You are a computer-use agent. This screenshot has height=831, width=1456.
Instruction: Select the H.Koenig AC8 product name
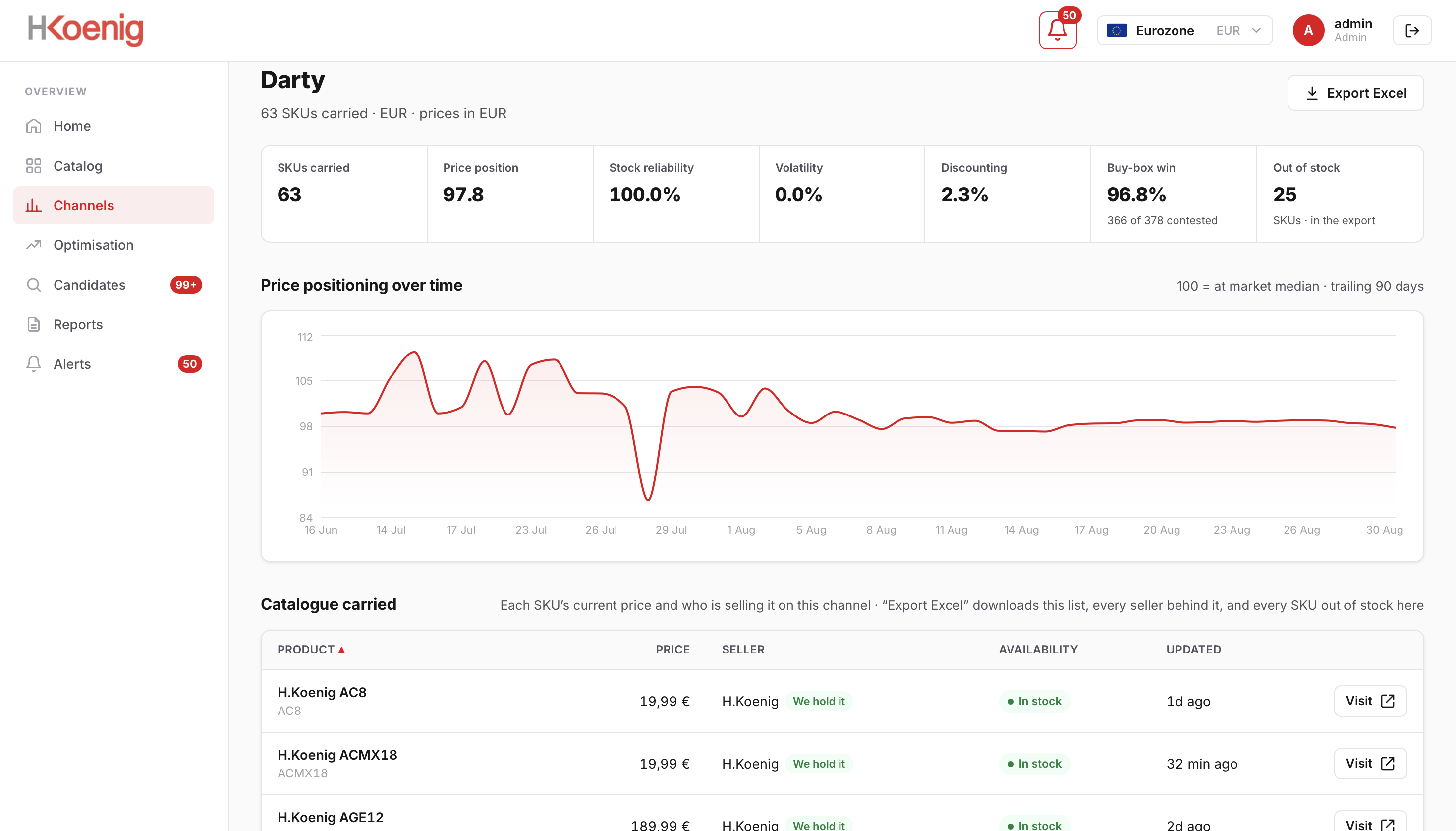click(322, 692)
